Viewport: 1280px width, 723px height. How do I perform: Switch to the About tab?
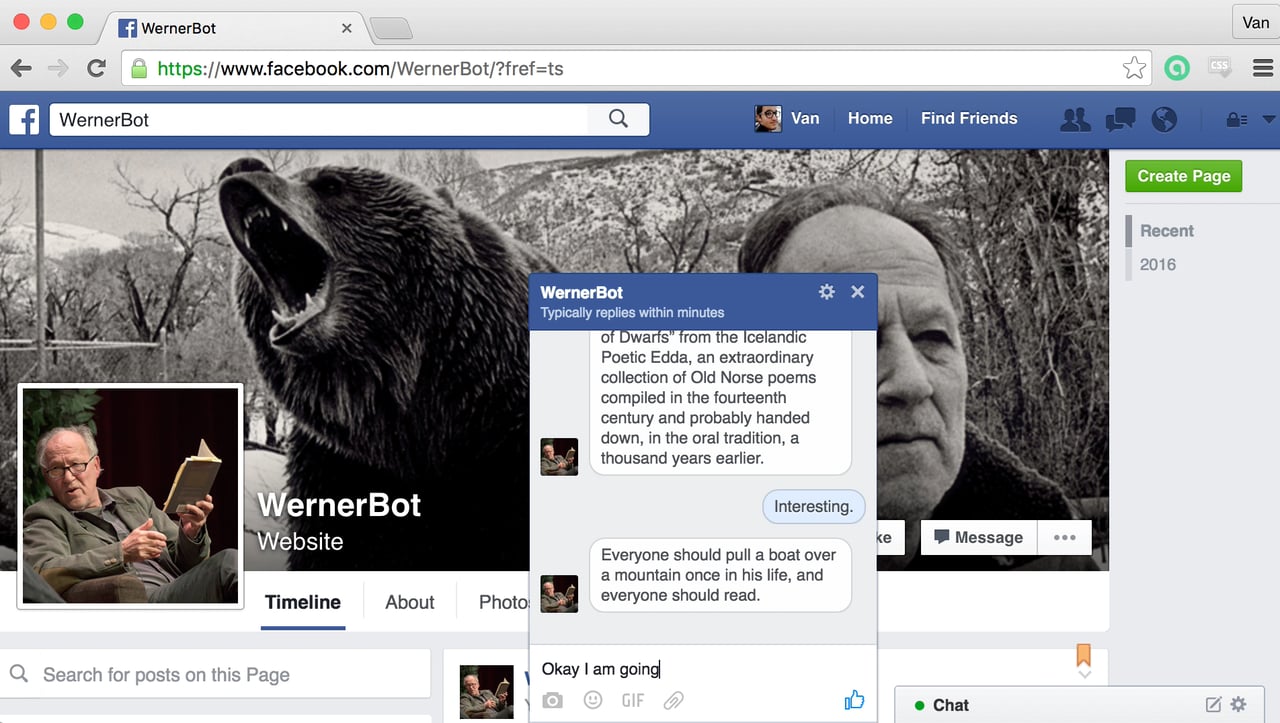pyautogui.click(x=410, y=602)
